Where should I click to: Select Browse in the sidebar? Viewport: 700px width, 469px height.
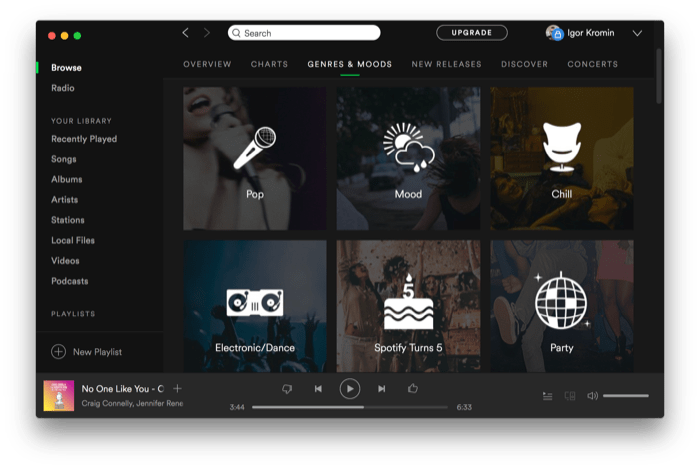67,68
